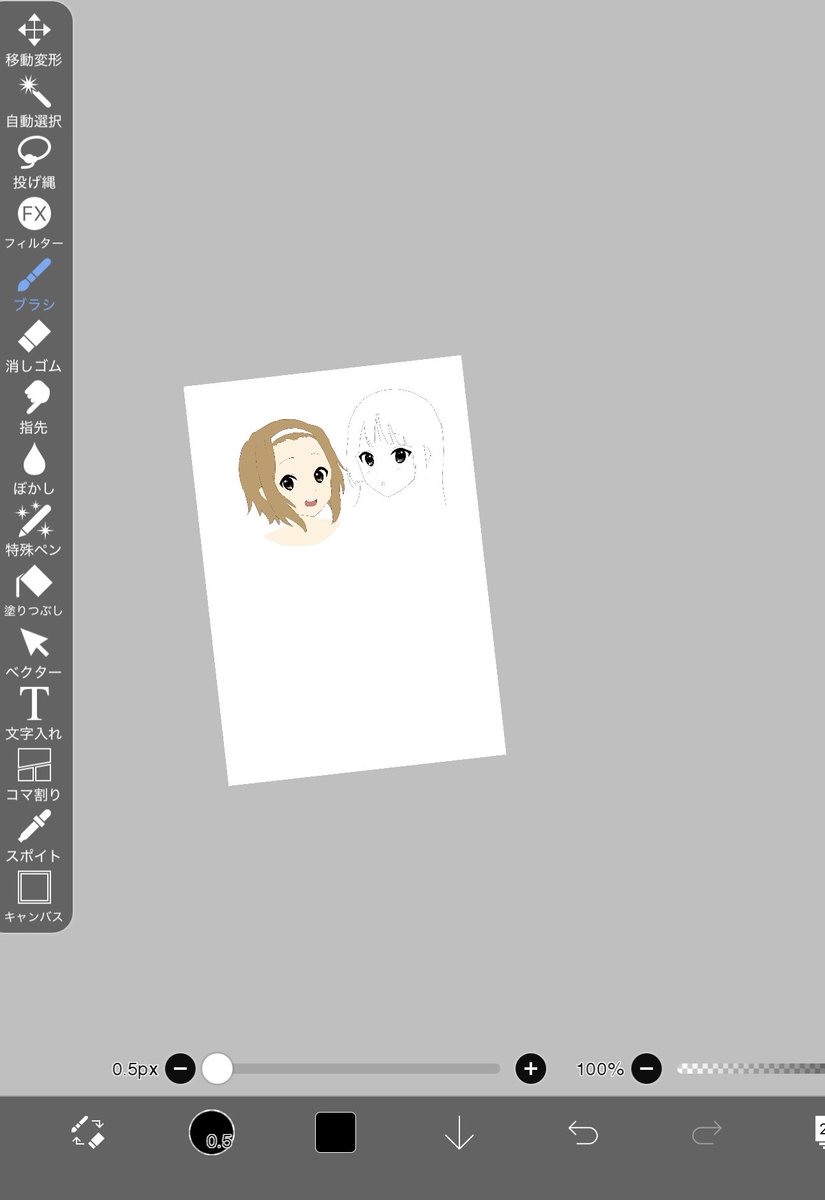825x1200 pixels.
Task: Pick the ぼかし blur tool
Action: (x=34, y=469)
